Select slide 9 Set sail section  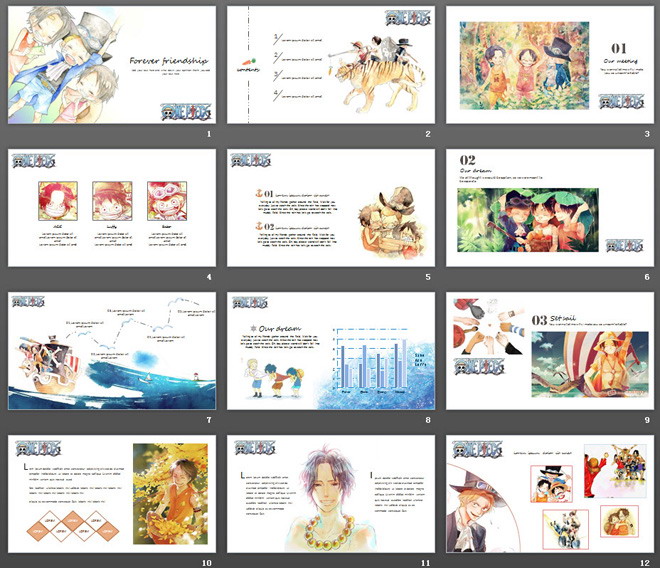click(x=550, y=351)
